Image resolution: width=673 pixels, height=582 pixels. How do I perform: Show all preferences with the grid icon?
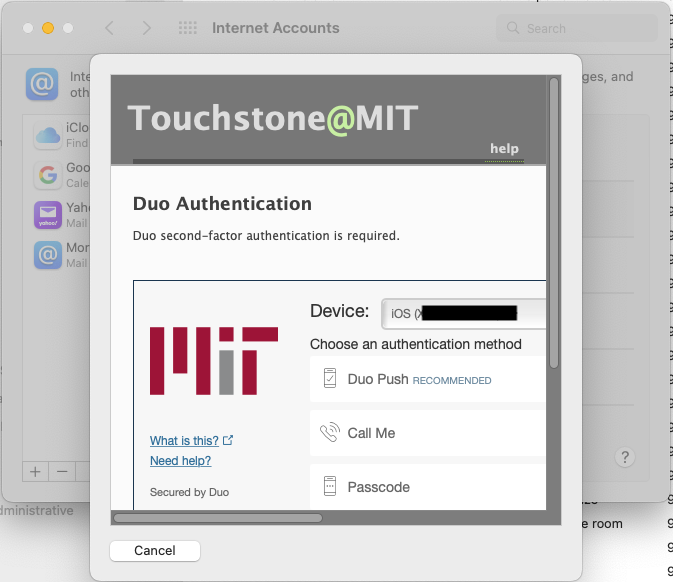pos(188,28)
